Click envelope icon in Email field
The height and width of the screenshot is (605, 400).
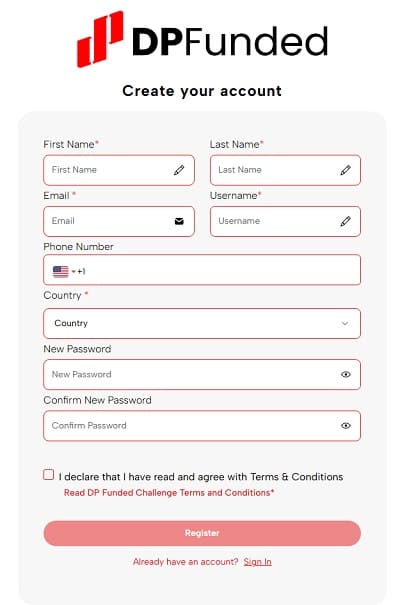179,221
